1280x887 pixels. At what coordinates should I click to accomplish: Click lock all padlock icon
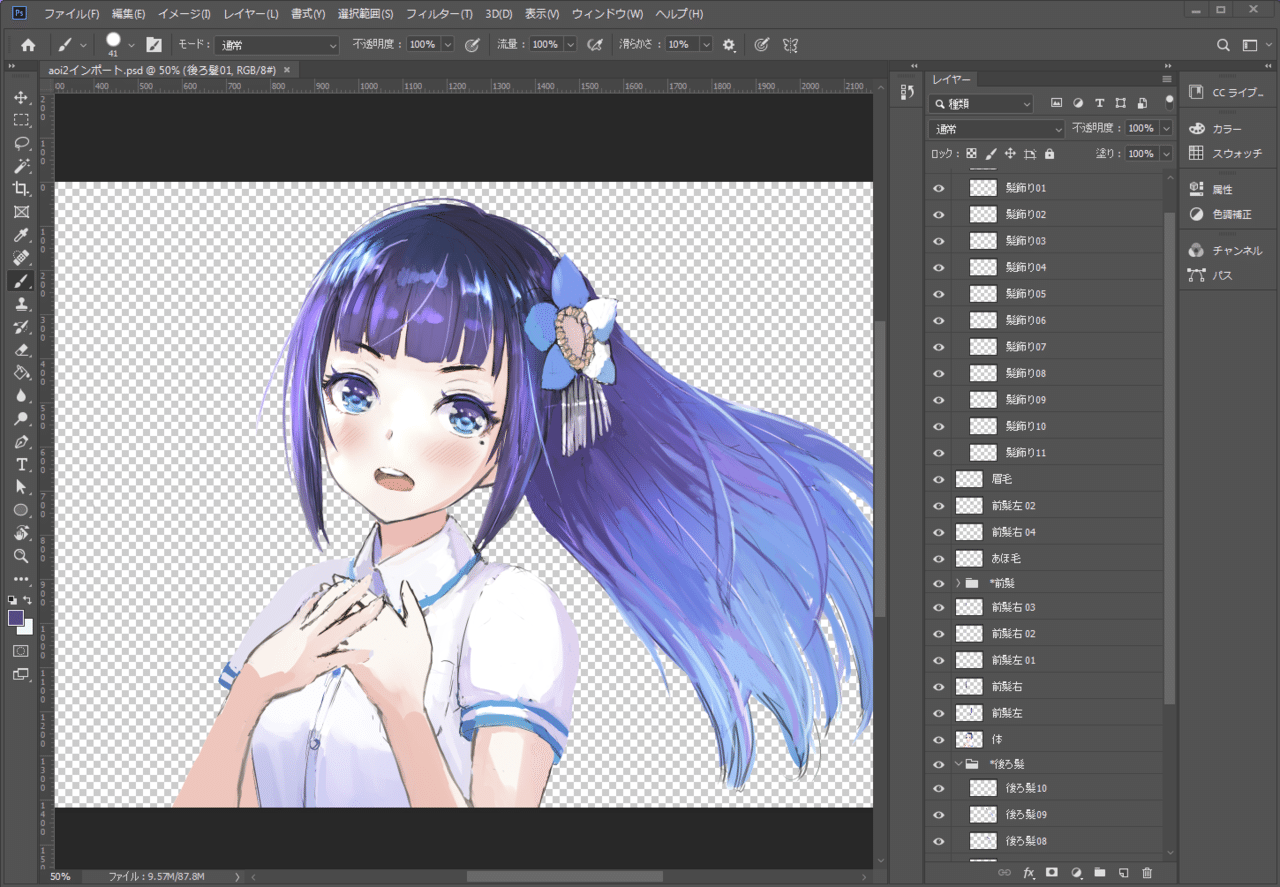tap(1049, 154)
